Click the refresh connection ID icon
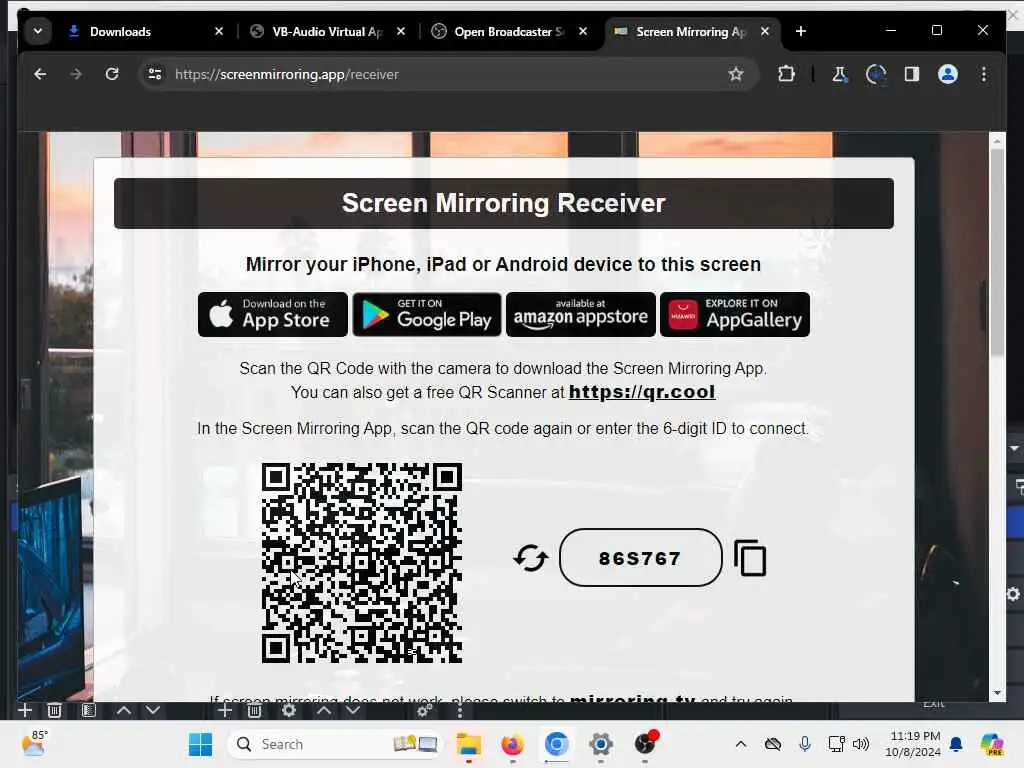The height and width of the screenshot is (768, 1024). [x=530, y=558]
